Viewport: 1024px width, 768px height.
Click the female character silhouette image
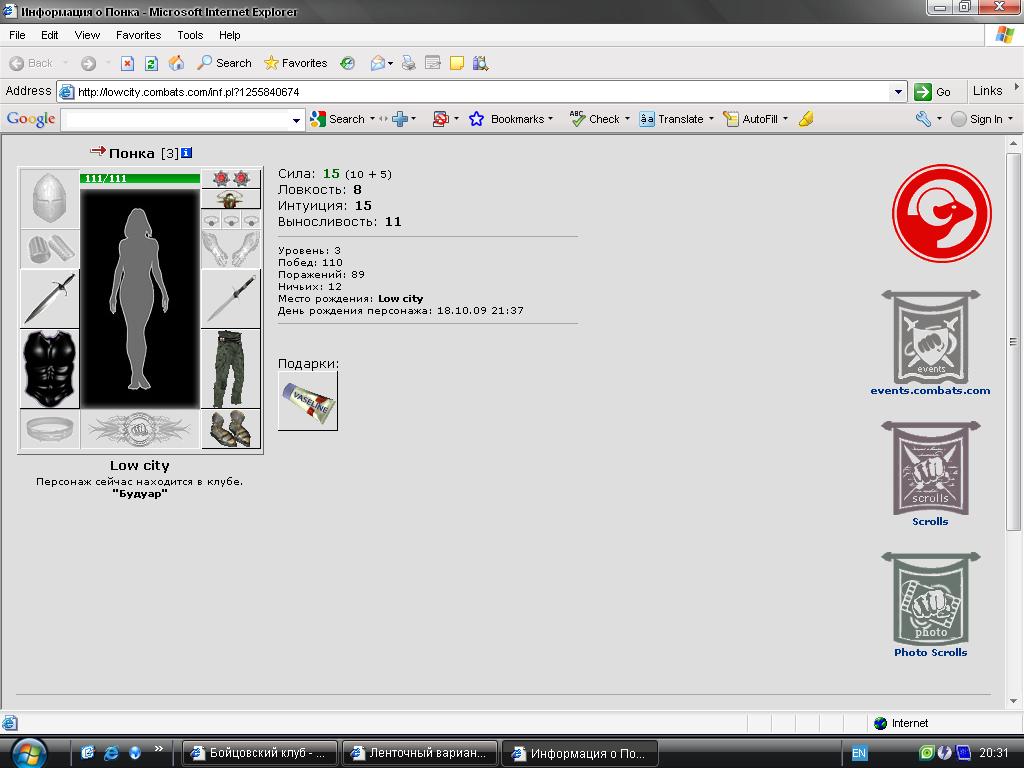click(140, 298)
